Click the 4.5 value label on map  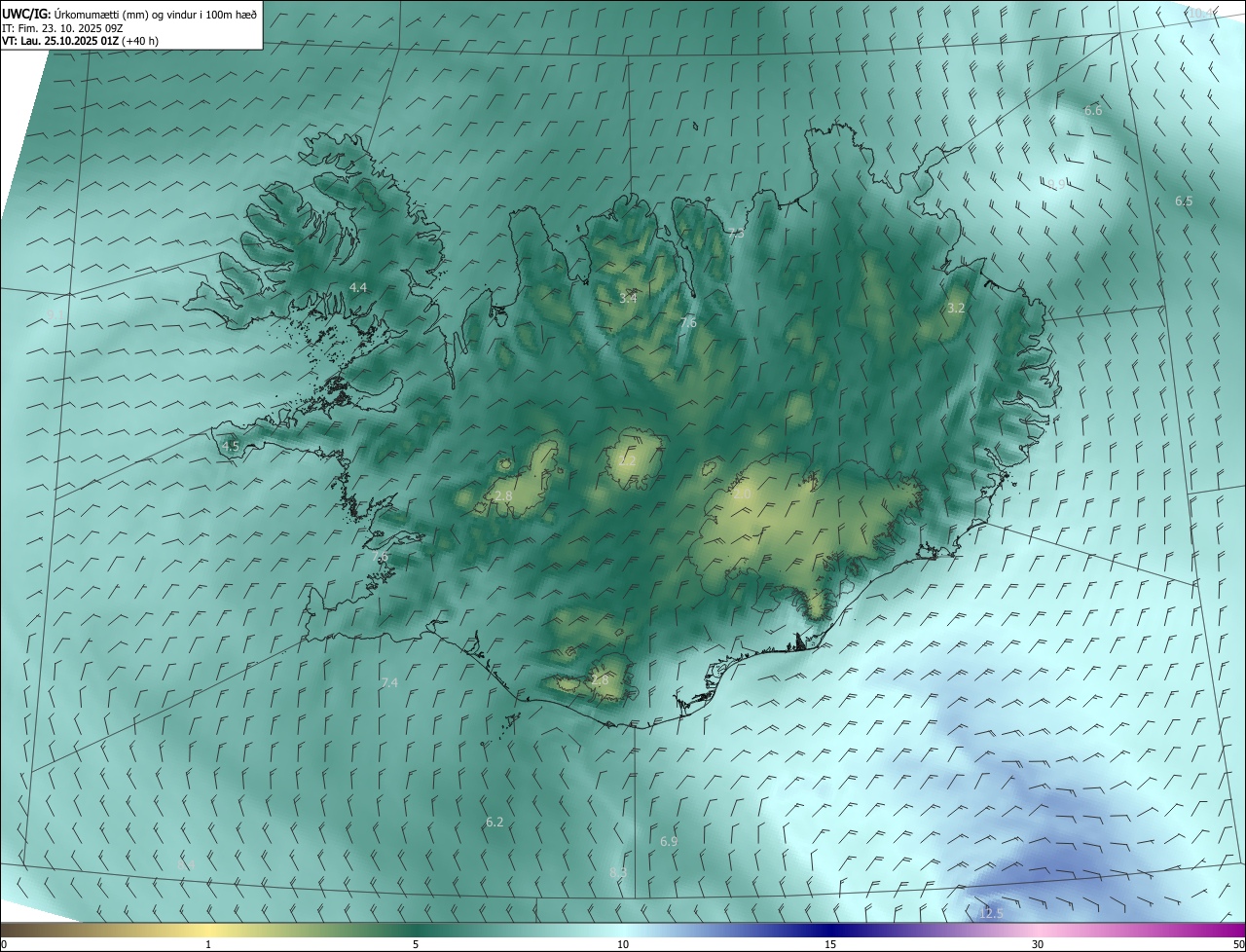[231, 447]
